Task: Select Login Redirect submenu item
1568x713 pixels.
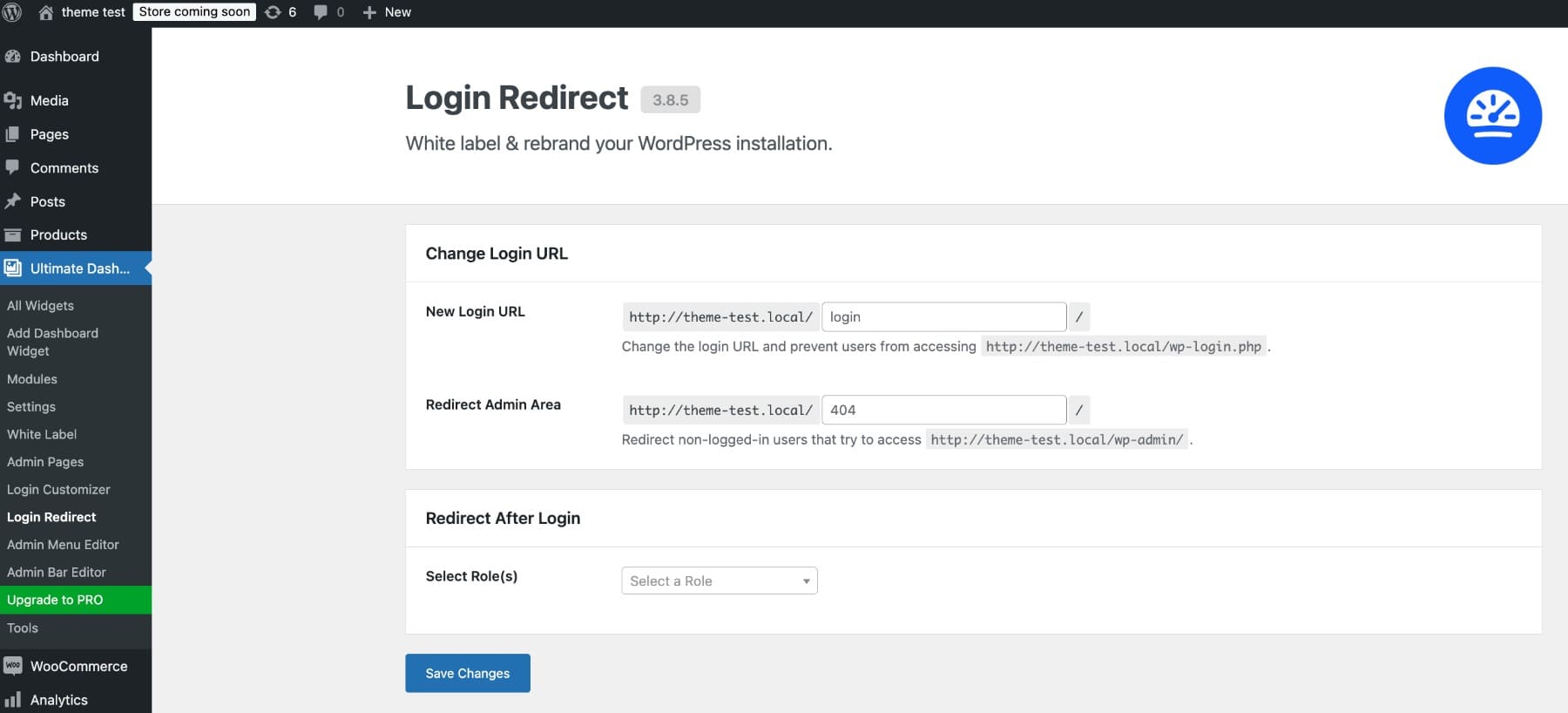Action: (x=51, y=517)
